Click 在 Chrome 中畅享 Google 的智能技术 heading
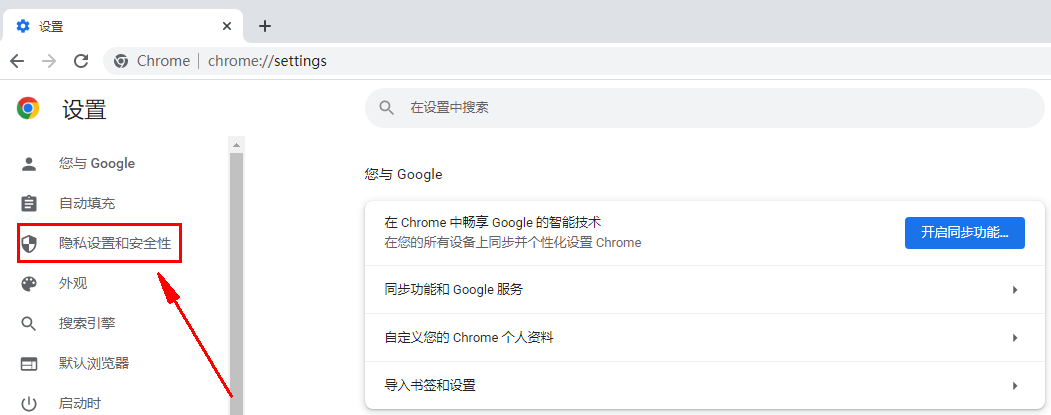The height and width of the screenshot is (415, 1051). point(493,223)
